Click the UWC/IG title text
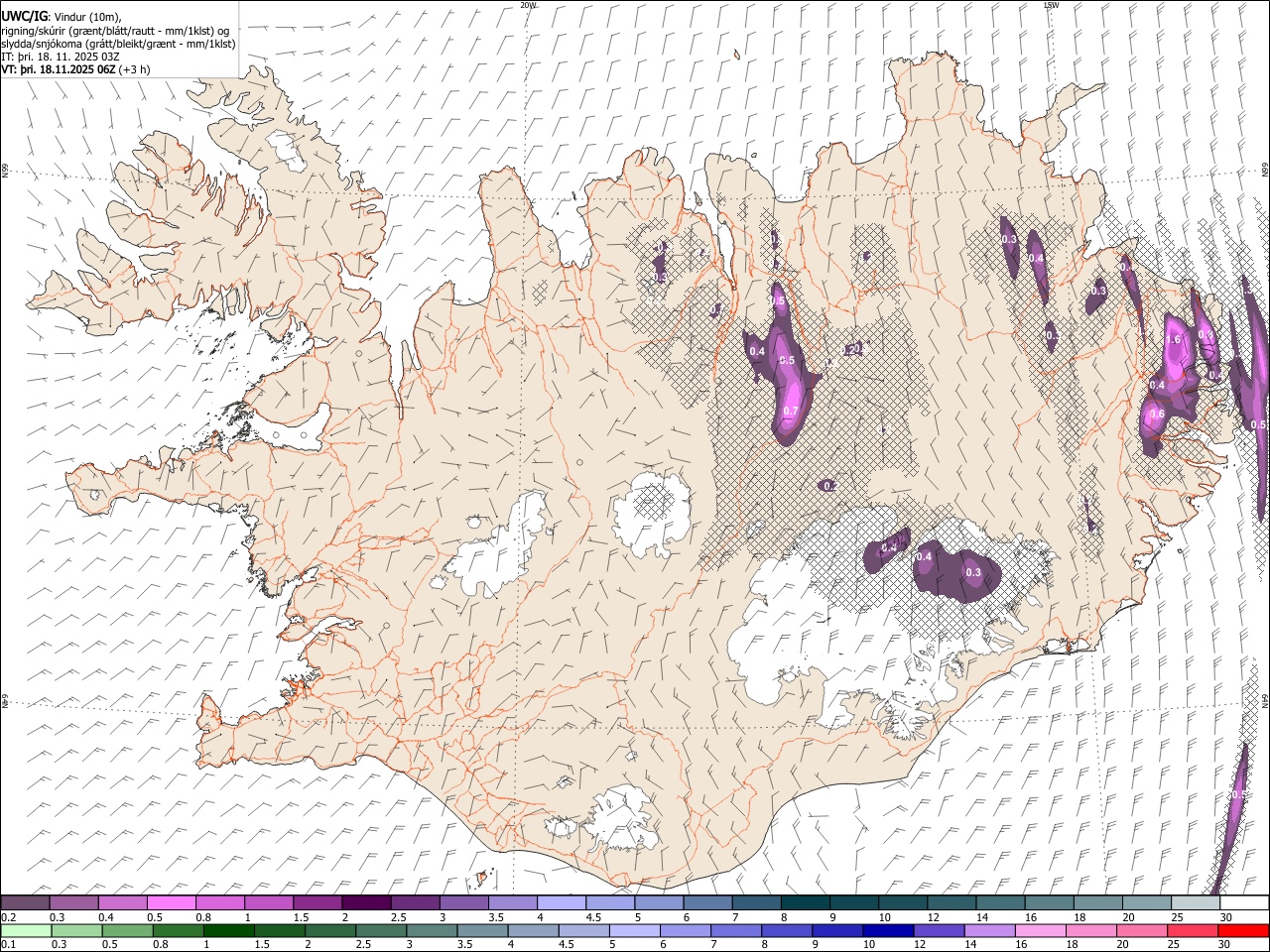 [25, 16]
